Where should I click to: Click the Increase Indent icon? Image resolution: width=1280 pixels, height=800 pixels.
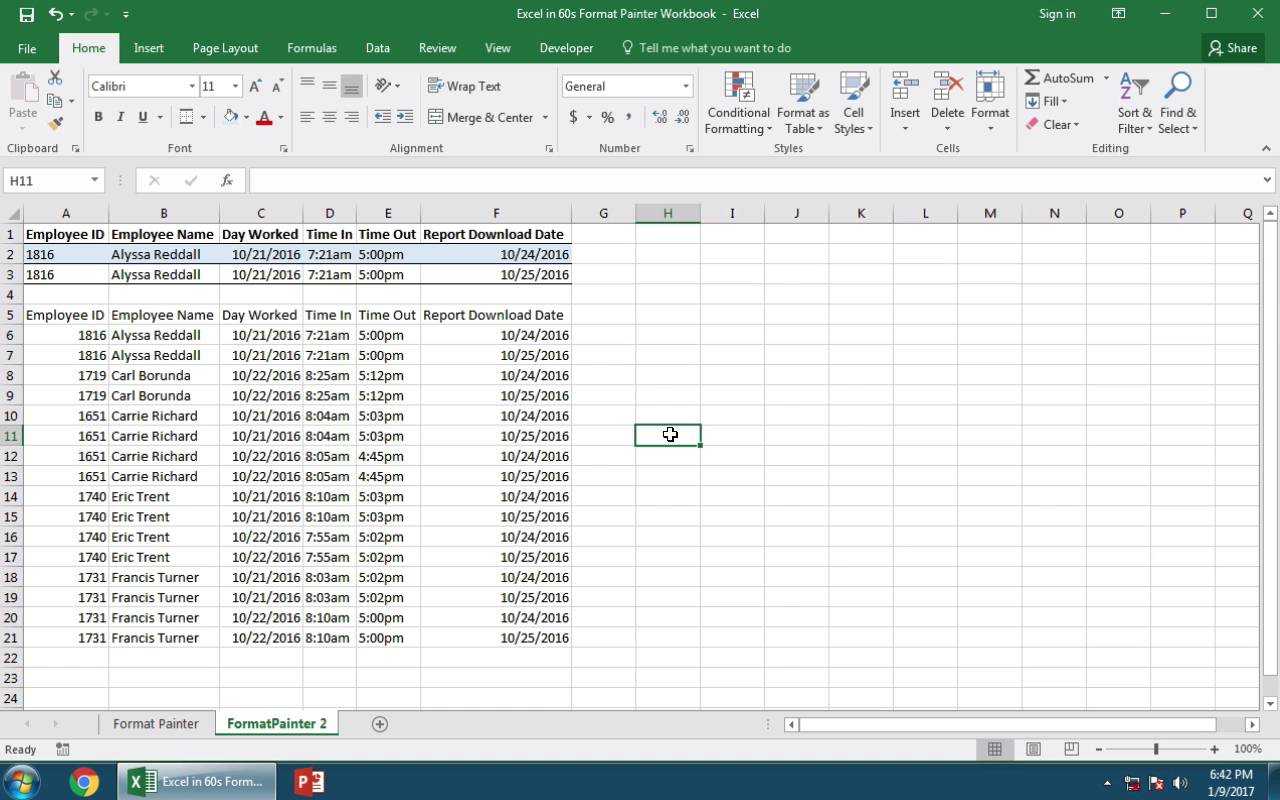(405, 117)
